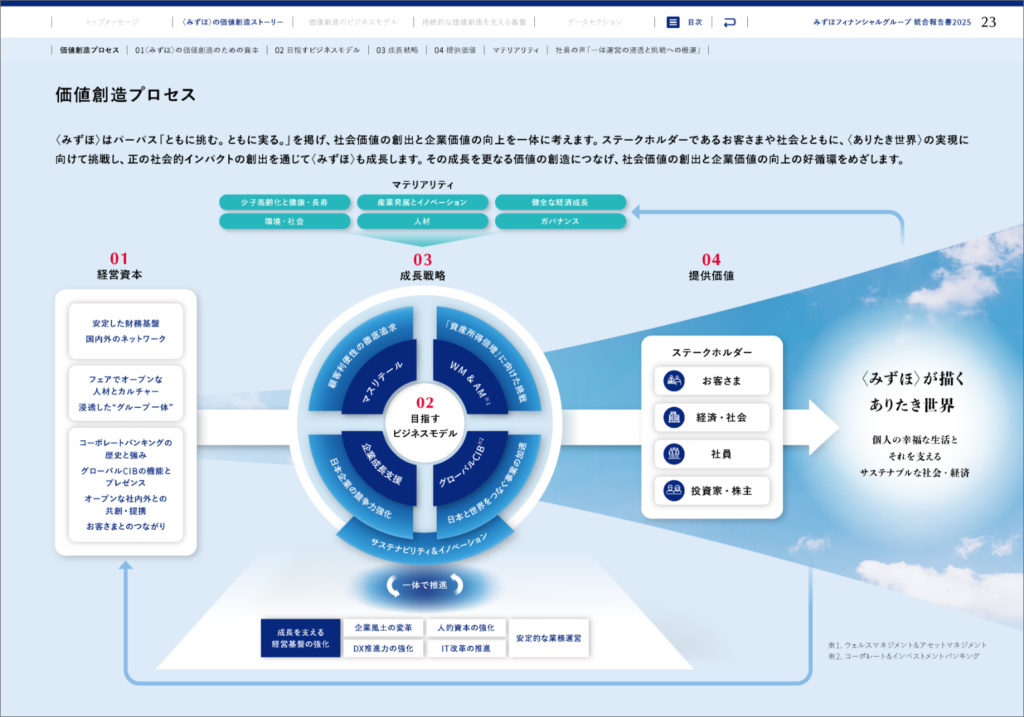
Task: Click the ガバナンス materiality pill
Action: point(561,221)
